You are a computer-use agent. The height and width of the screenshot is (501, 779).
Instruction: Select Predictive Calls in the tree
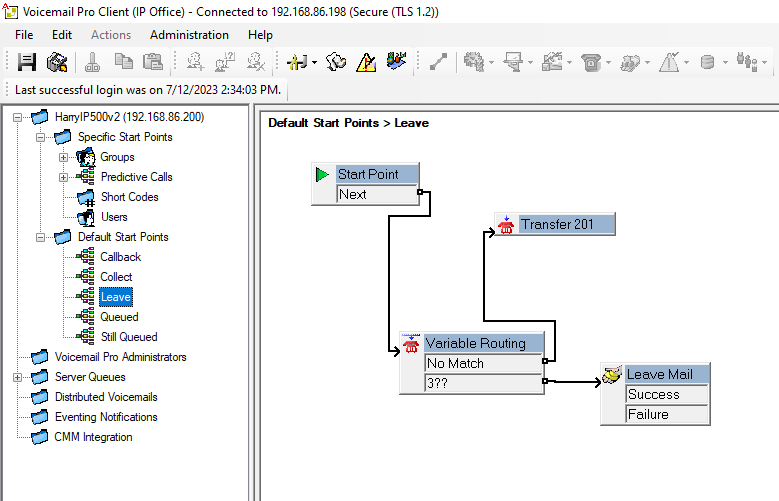137,177
